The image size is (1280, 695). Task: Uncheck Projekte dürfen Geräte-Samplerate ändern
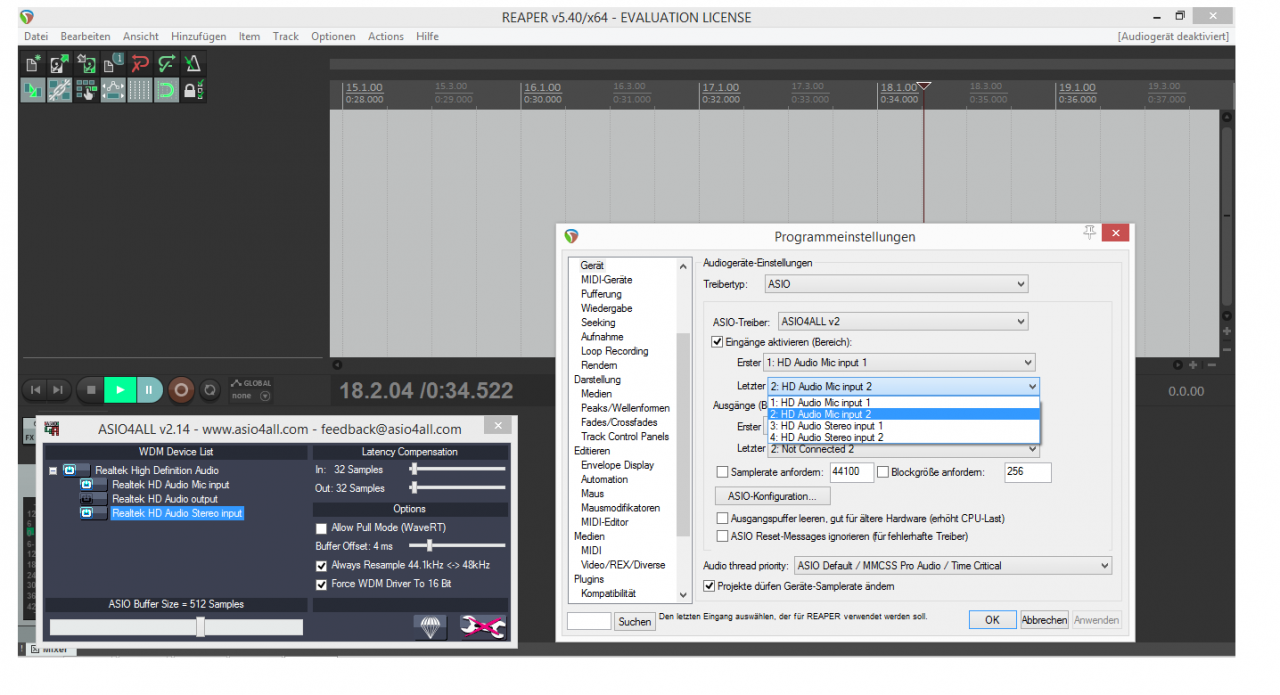[x=710, y=586]
